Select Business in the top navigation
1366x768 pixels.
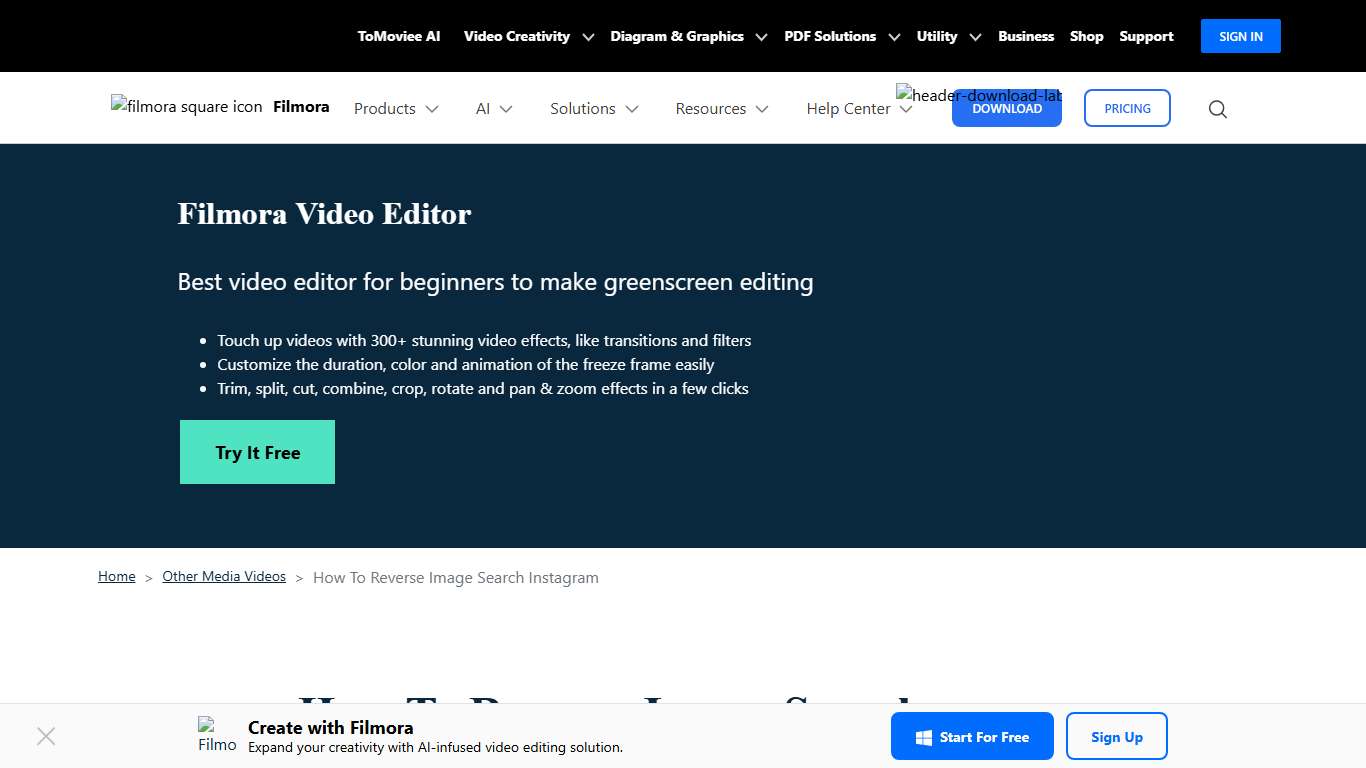(x=1026, y=36)
